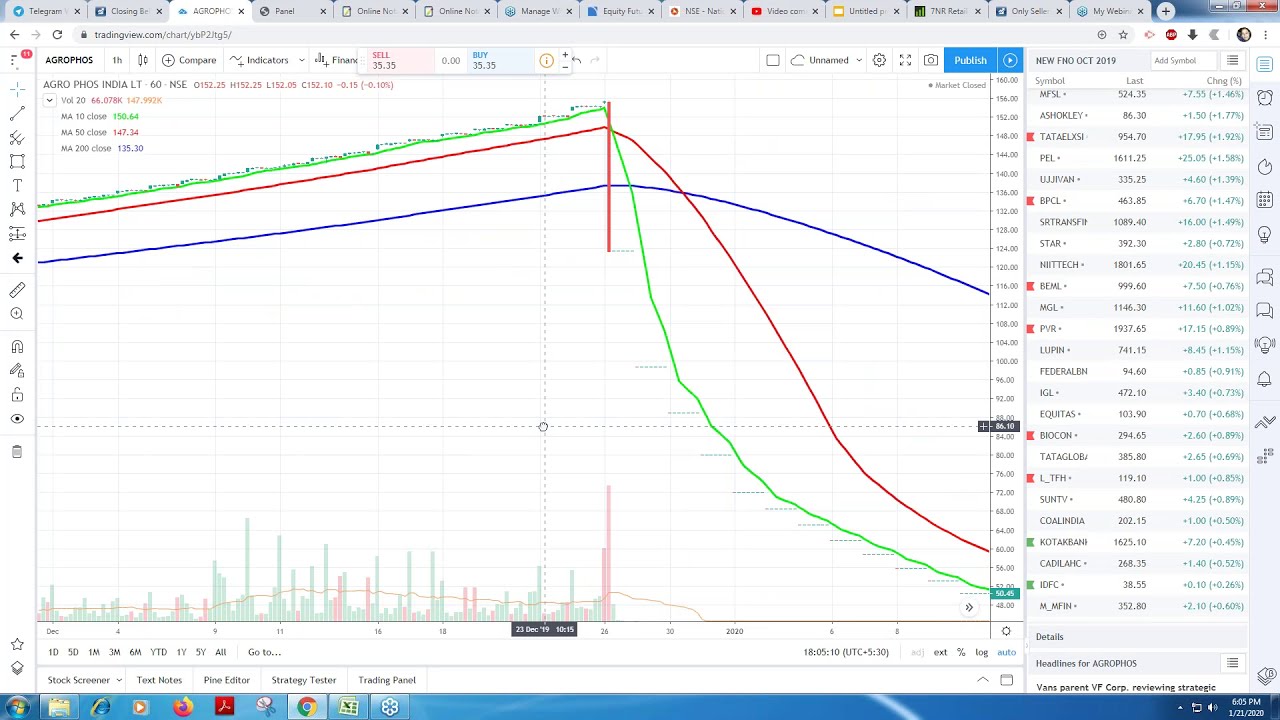Set the chart range to 3M

click(x=114, y=652)
